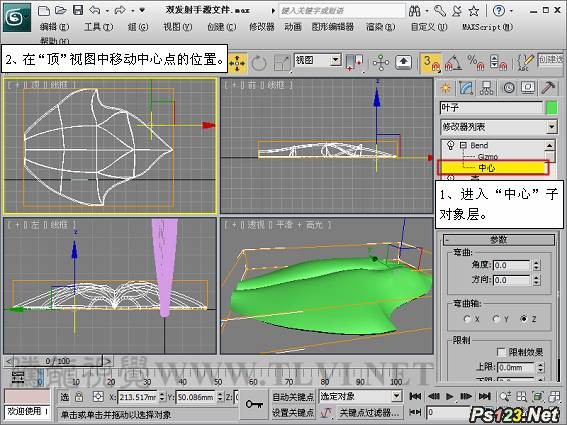This screenshot has width=567, height=425.
Task: Click the X coordinate field
Action: click(x=138, y=397)
